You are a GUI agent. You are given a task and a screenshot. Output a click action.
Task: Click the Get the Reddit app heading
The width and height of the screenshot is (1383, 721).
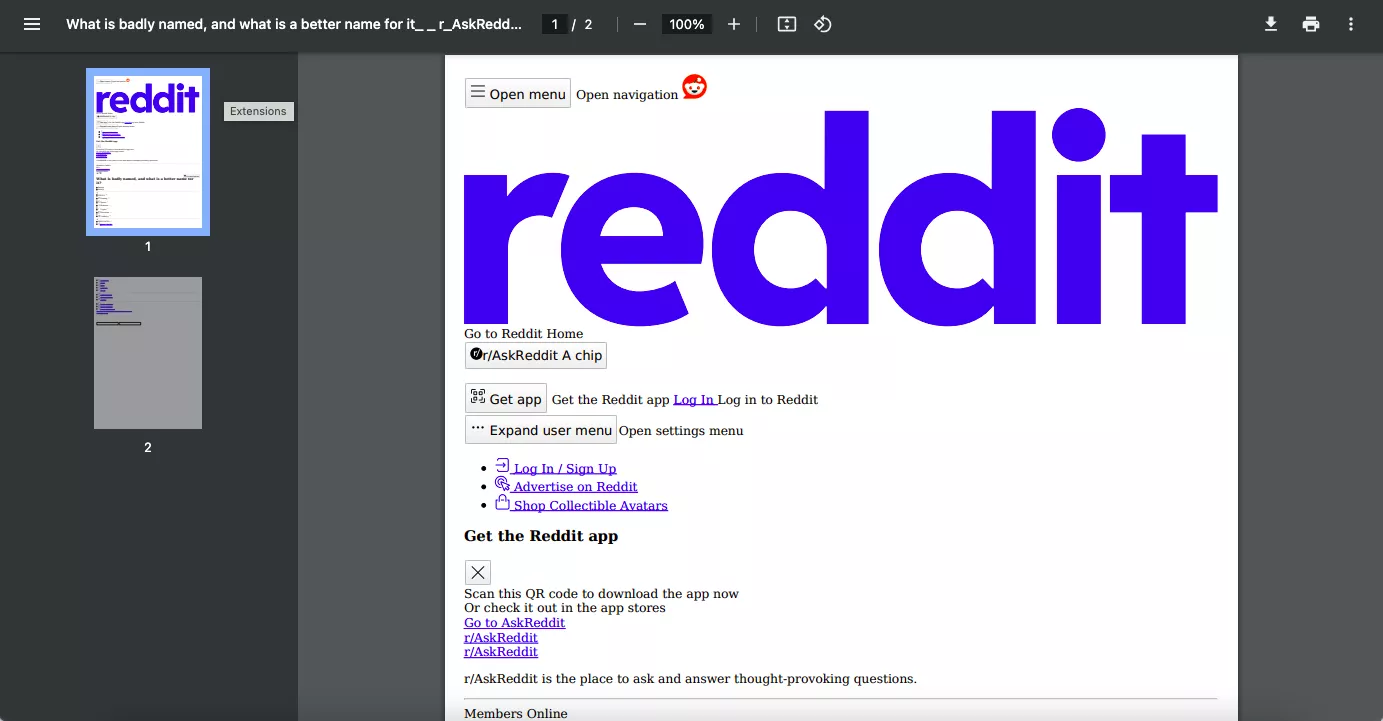[541, 536]
